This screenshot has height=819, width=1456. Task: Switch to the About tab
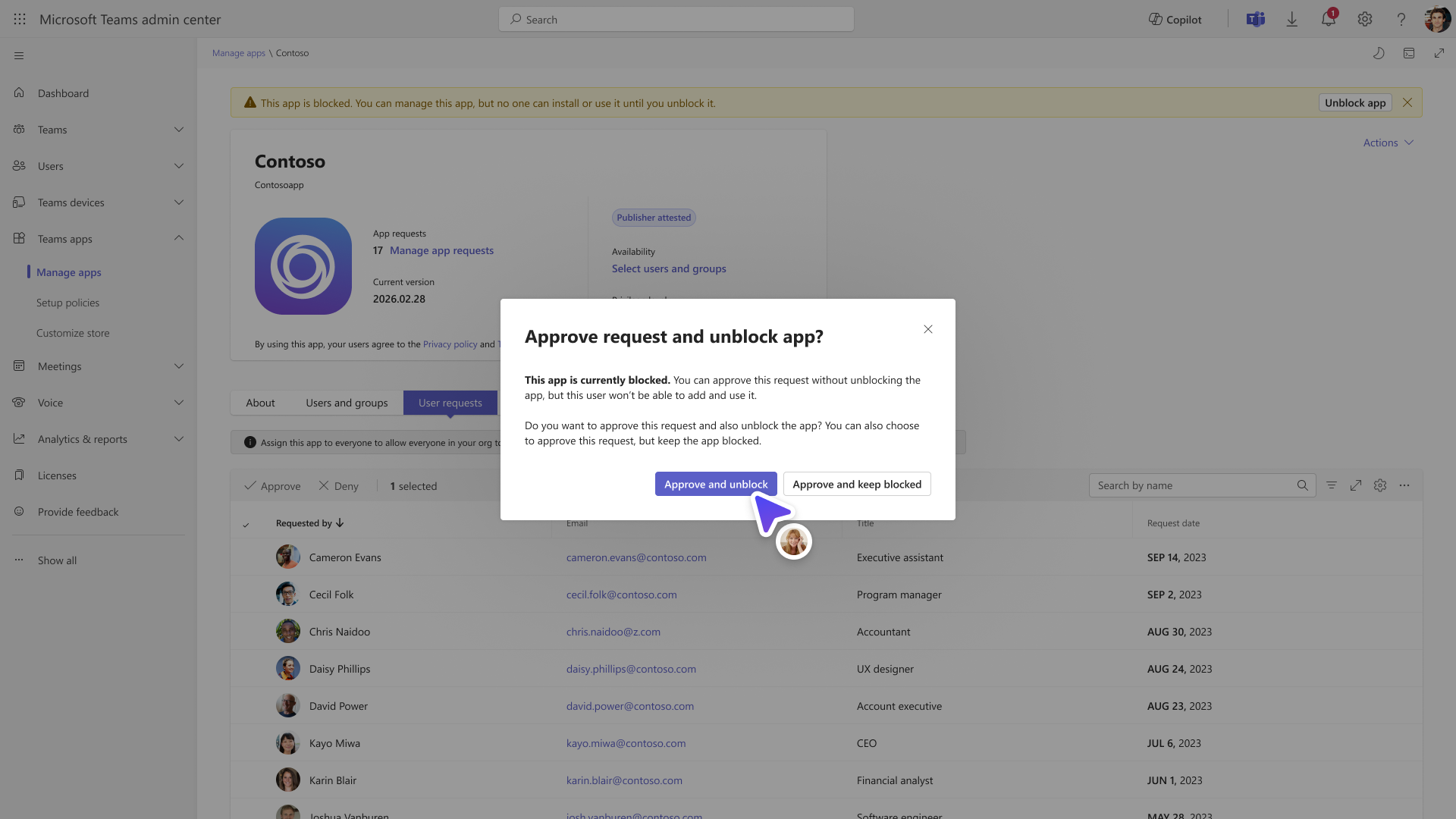(x=260, y=403)
